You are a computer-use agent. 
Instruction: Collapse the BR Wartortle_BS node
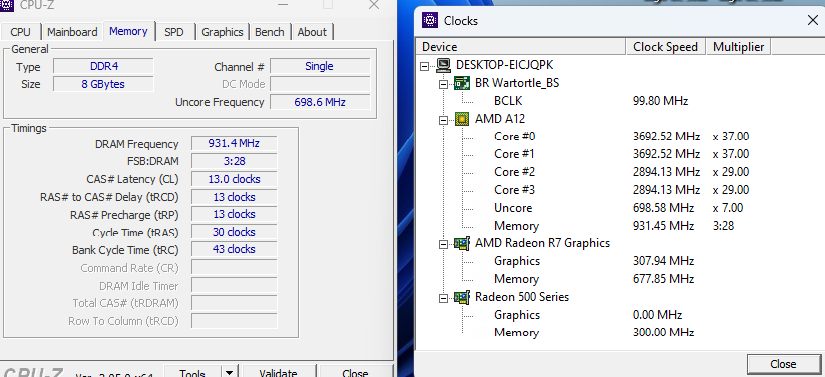pos(443,84)
